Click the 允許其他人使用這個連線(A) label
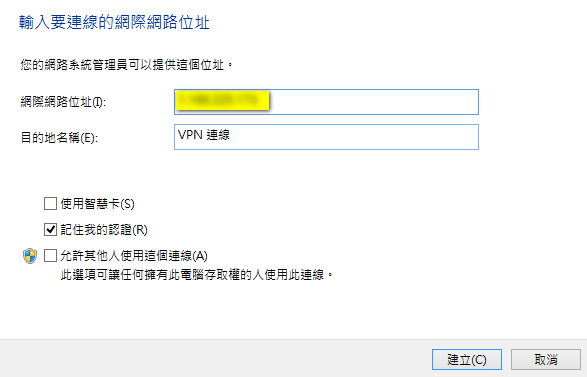 coord(134,256)
